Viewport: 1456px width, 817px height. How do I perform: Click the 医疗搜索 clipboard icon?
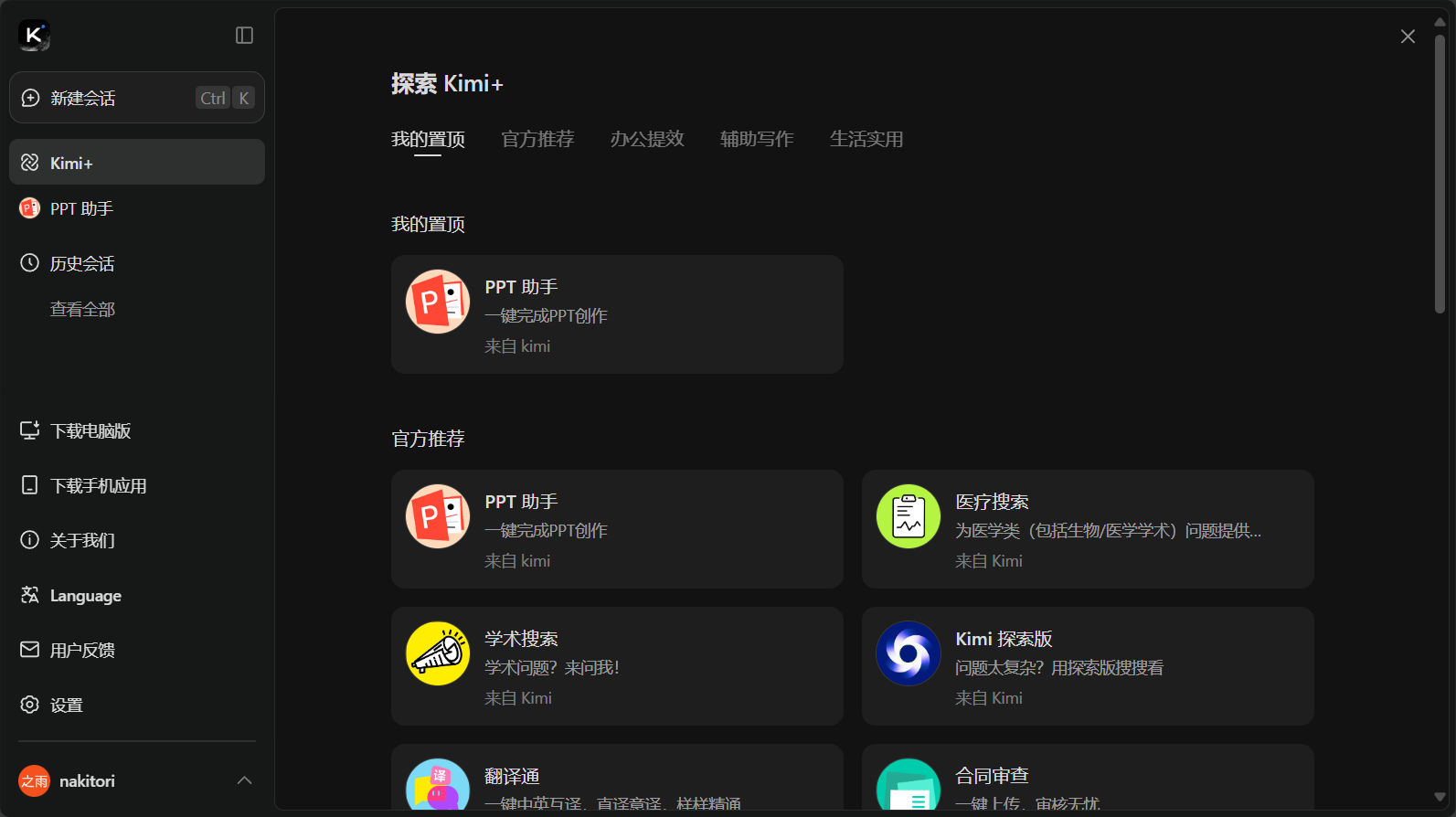tap(909, 516)
